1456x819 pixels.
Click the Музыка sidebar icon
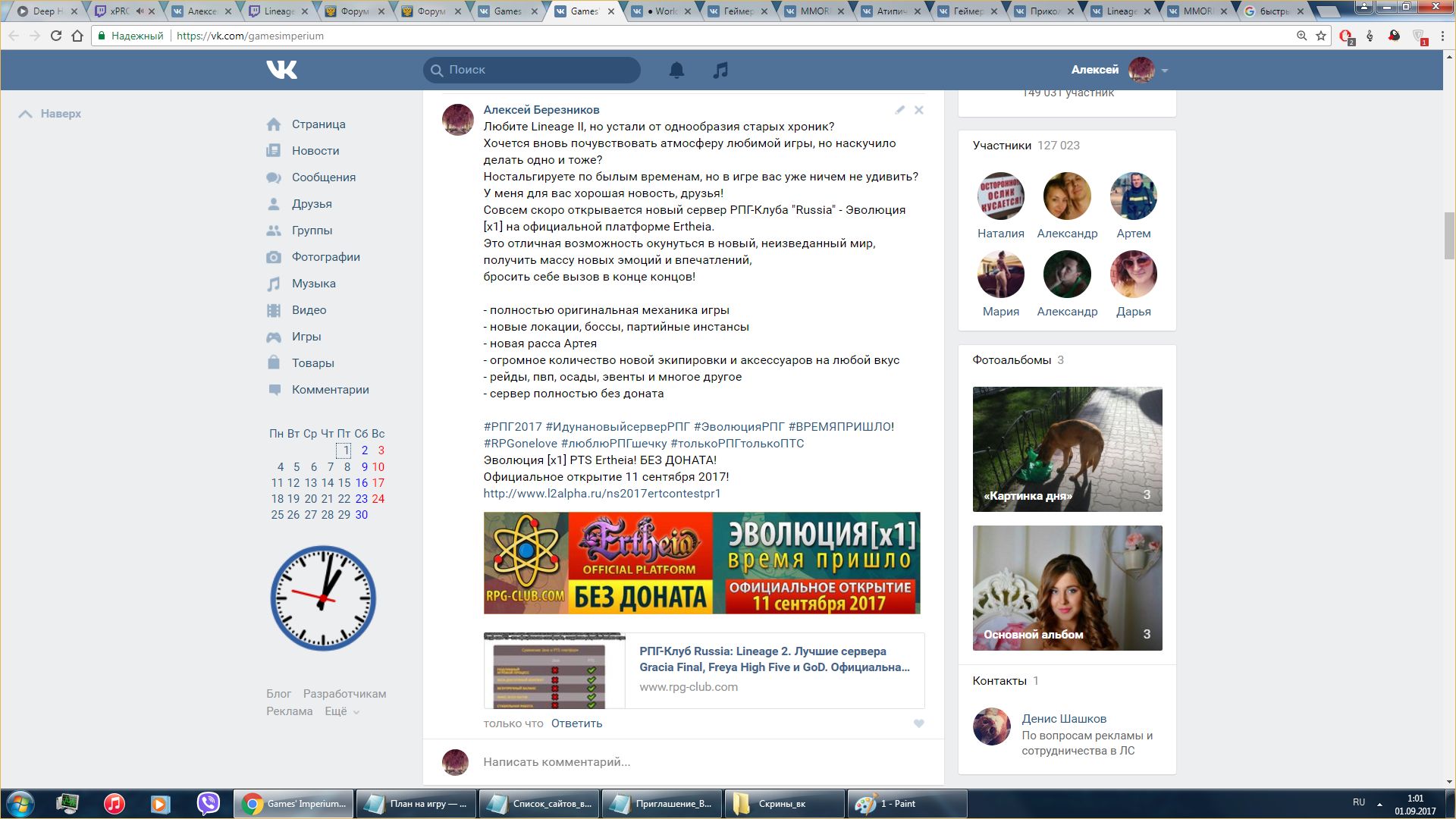coord(274,284)
